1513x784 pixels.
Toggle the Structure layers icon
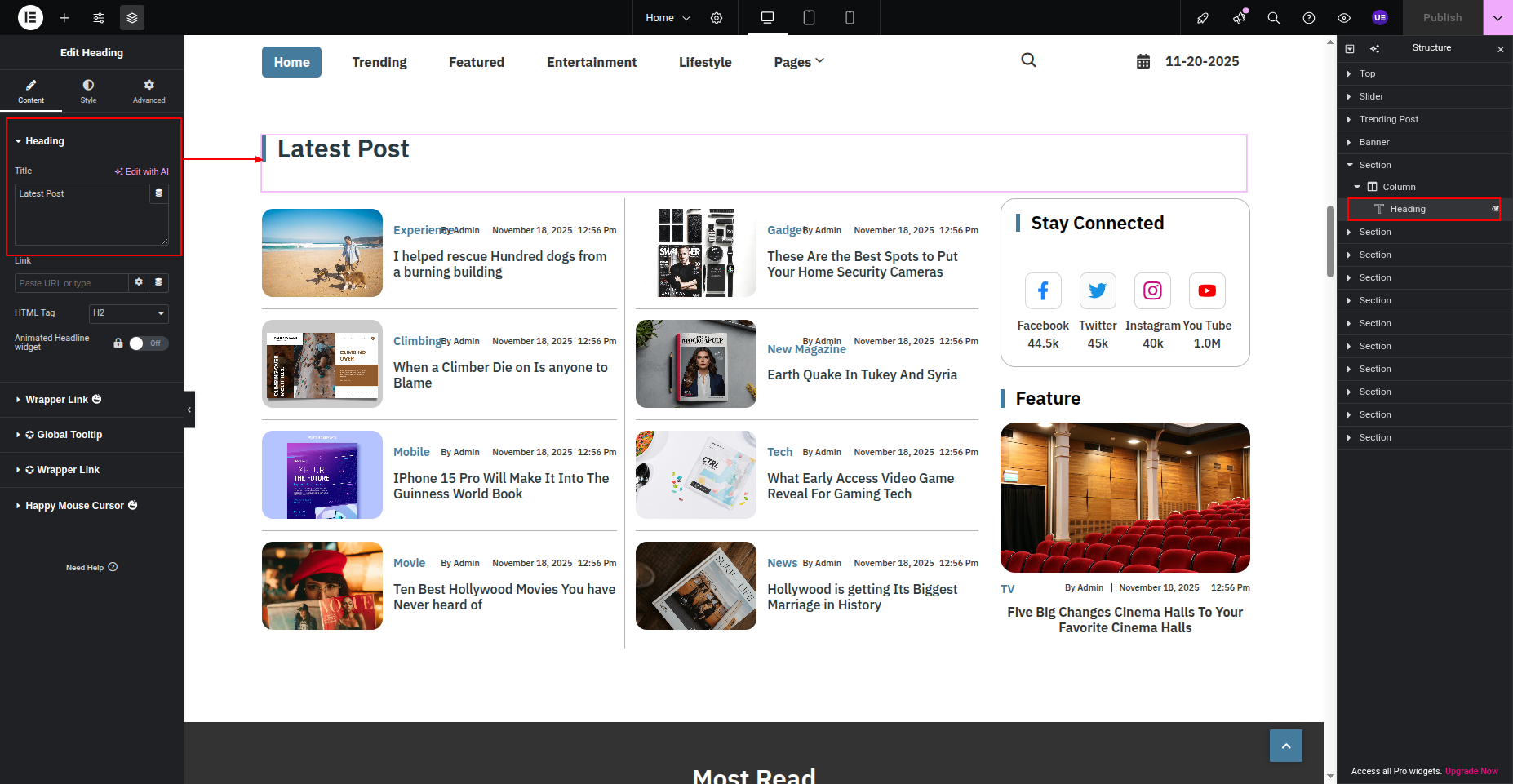point(132,18)
